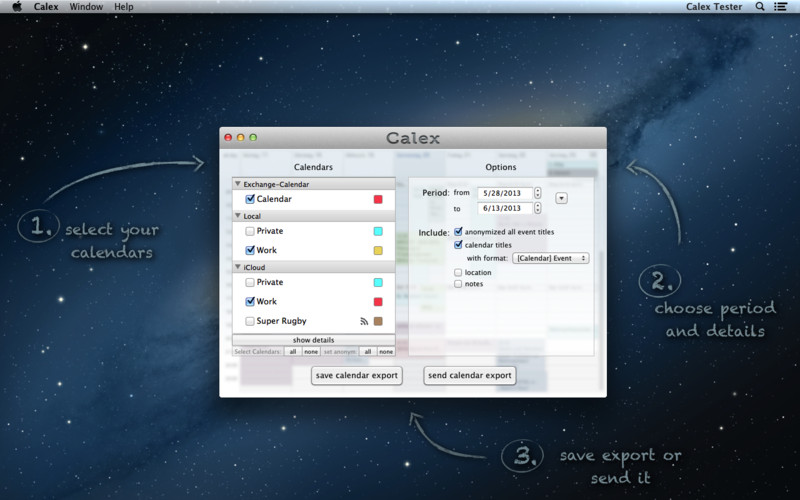This screenshot has height=500, width=800.
Task: Check the Super Rugby calendar checkbox
Action: click(x=250, y=321)
